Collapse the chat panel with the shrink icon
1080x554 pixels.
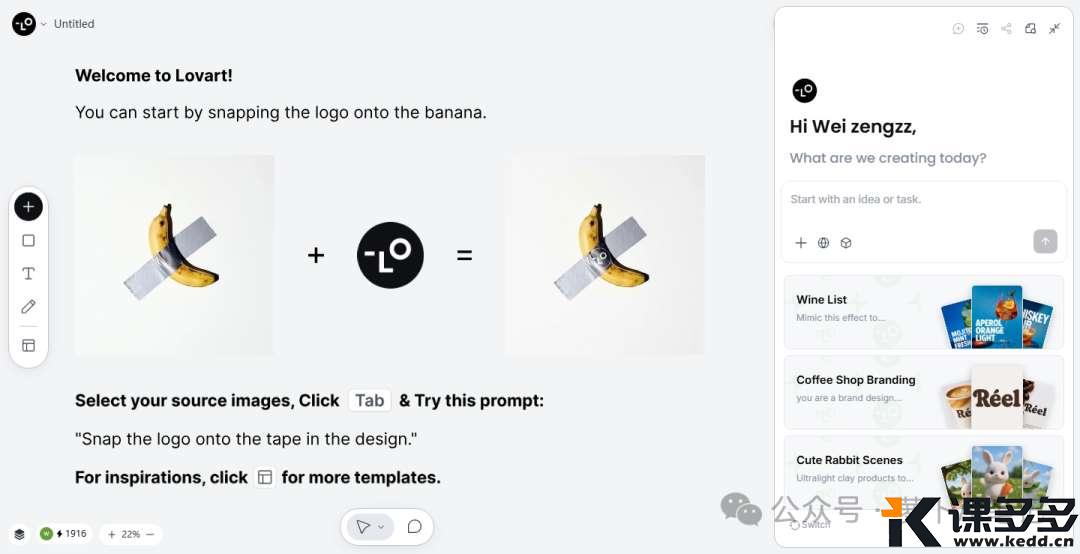pyautogui.click(x=1055, y=28)
